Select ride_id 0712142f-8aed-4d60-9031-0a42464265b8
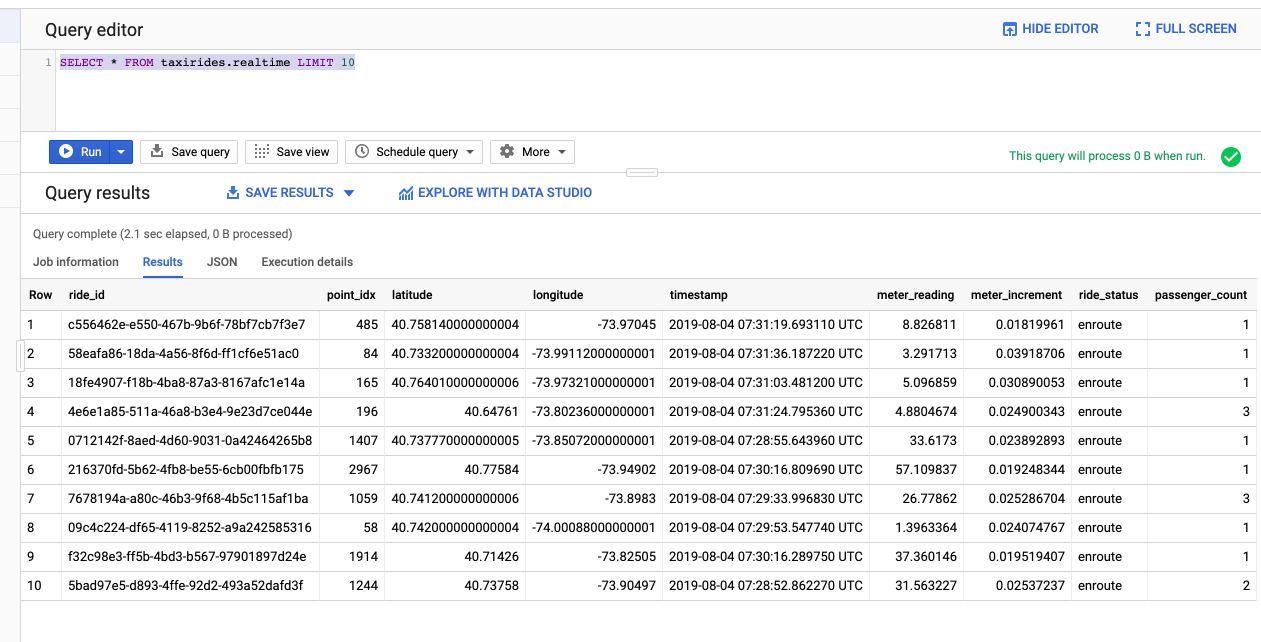 190,440
